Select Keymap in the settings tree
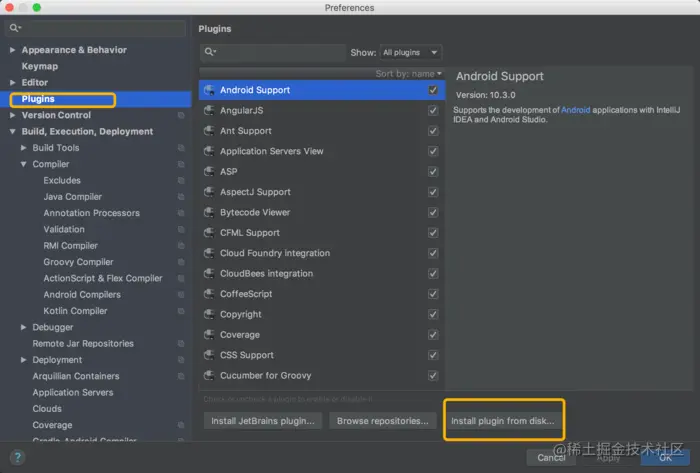This screenshot has height=473, width=700. [40, 66]
